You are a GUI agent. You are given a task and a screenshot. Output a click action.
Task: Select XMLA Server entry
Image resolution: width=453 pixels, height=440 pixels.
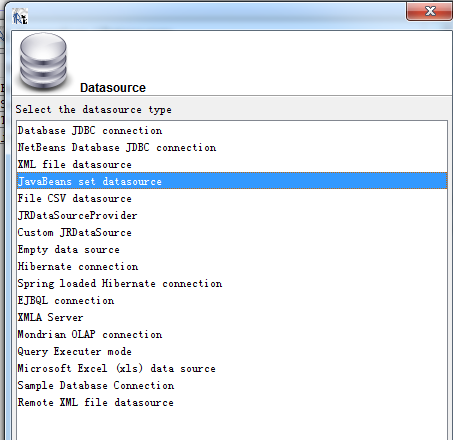click(232, 318)
